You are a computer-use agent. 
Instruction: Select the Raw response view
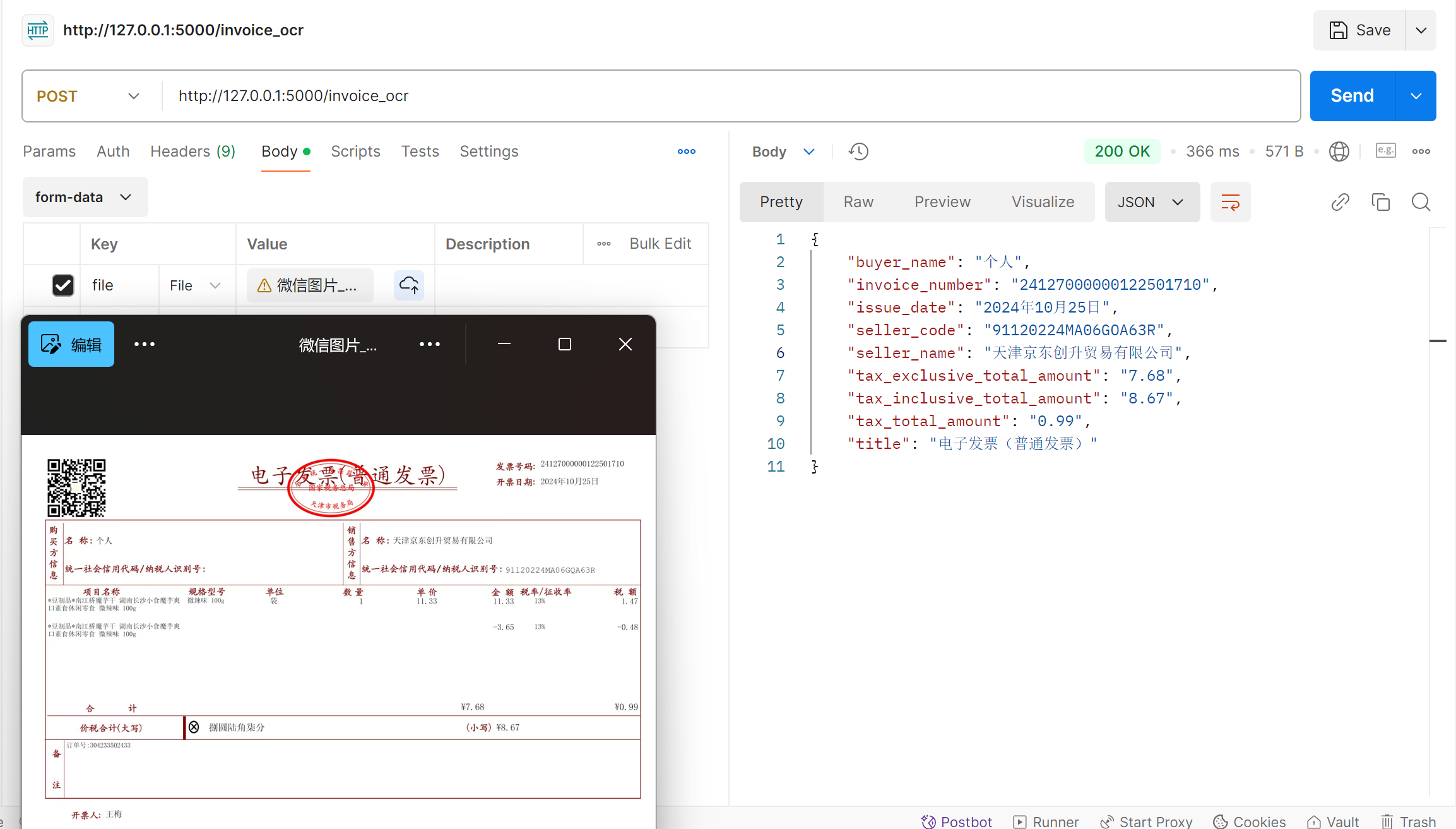coord(858,202)
